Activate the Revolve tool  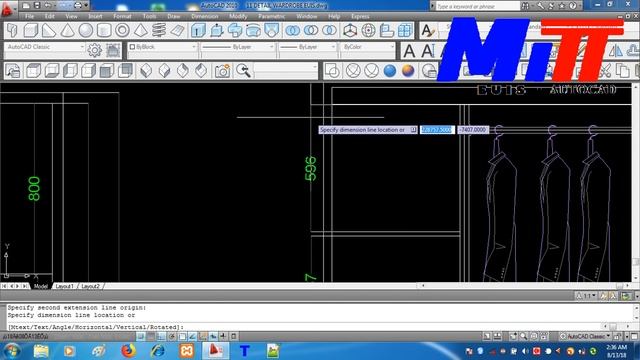coord(253,31)
